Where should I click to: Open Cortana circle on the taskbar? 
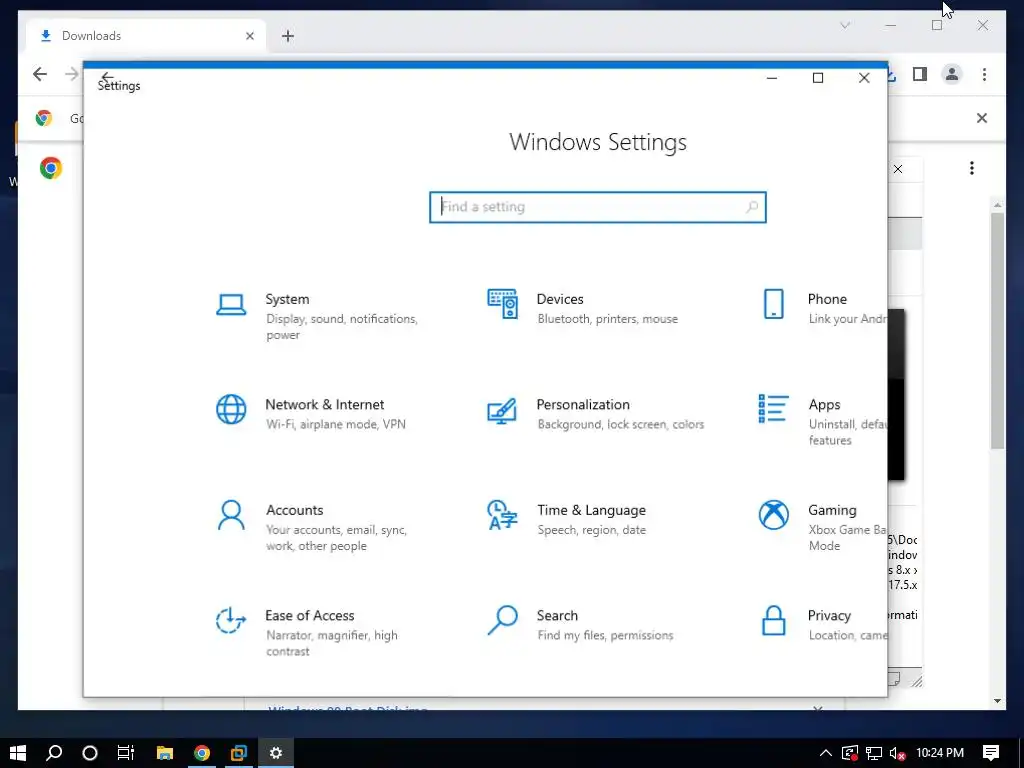(90, 753)
